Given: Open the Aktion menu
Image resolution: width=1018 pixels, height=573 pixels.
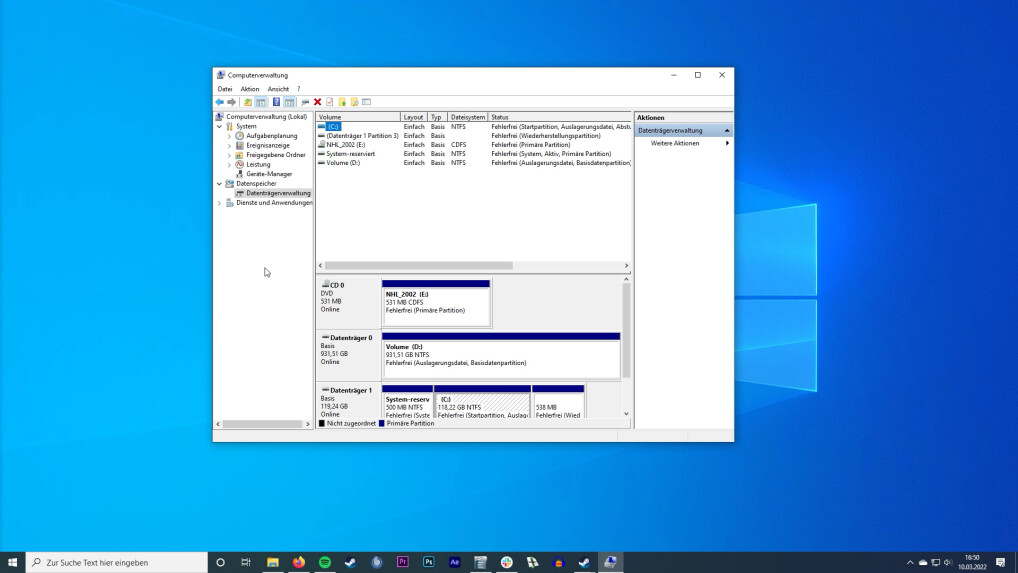Looking at the screenshot, I should 249,89.
